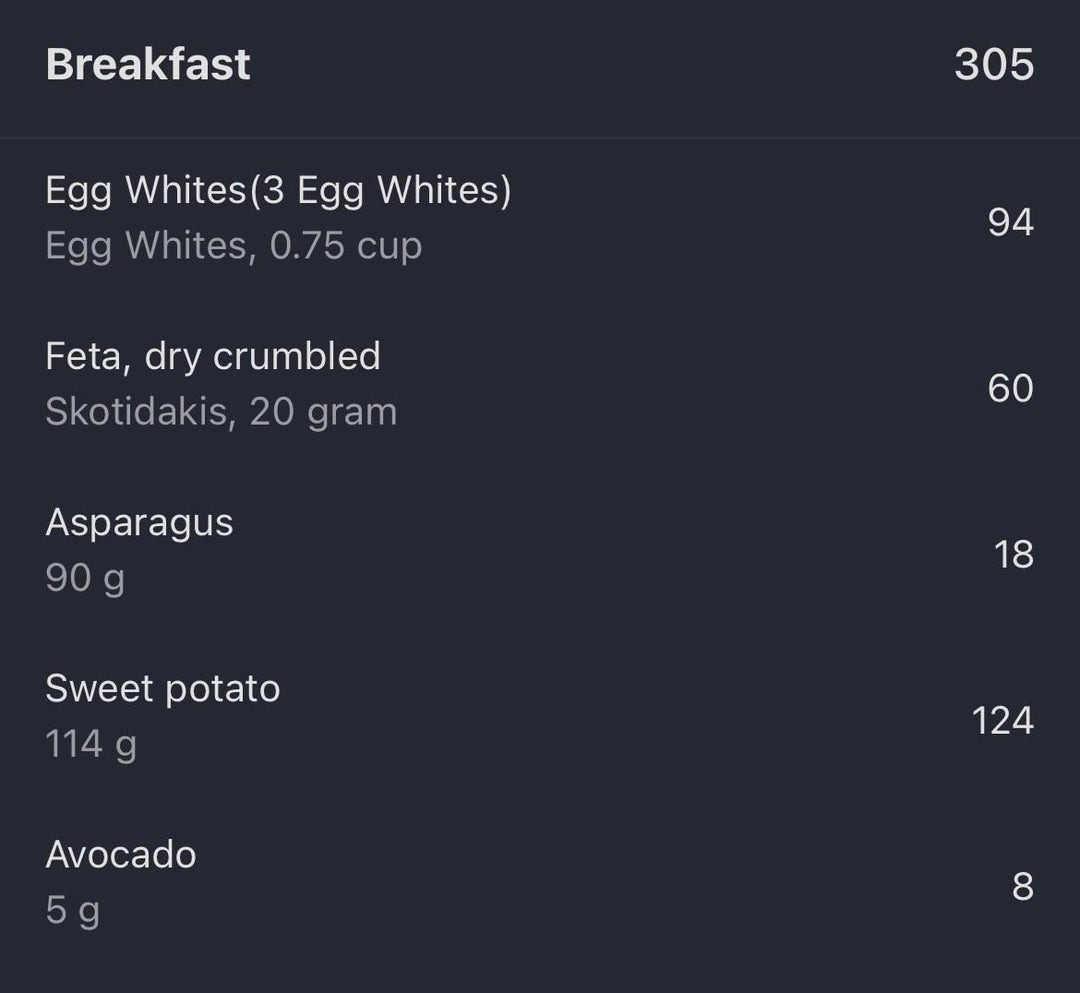This screenshot has height=993, width=1080.
Task: Tap the 18 calorie value
Action: (x=1013, y=554)
